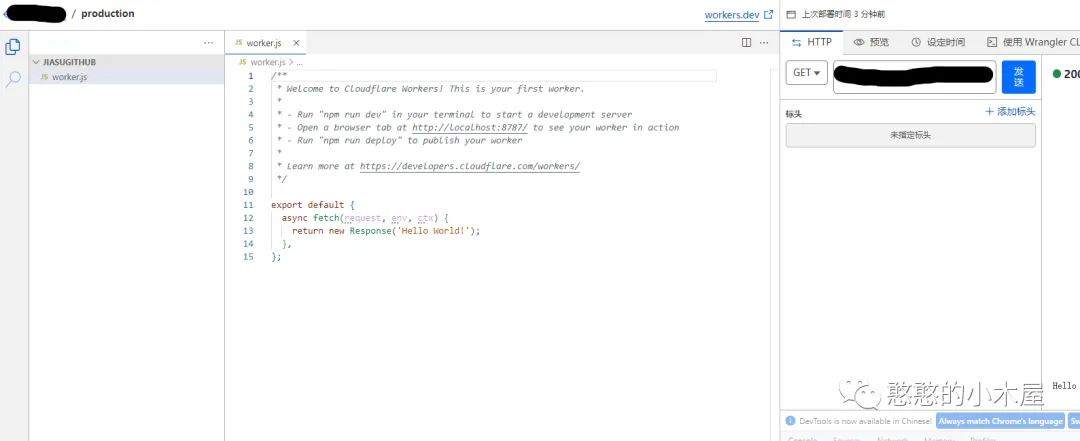Click Always match Chrome's language button
This screenshot has height=441, width=1080.
[1000, 421]
